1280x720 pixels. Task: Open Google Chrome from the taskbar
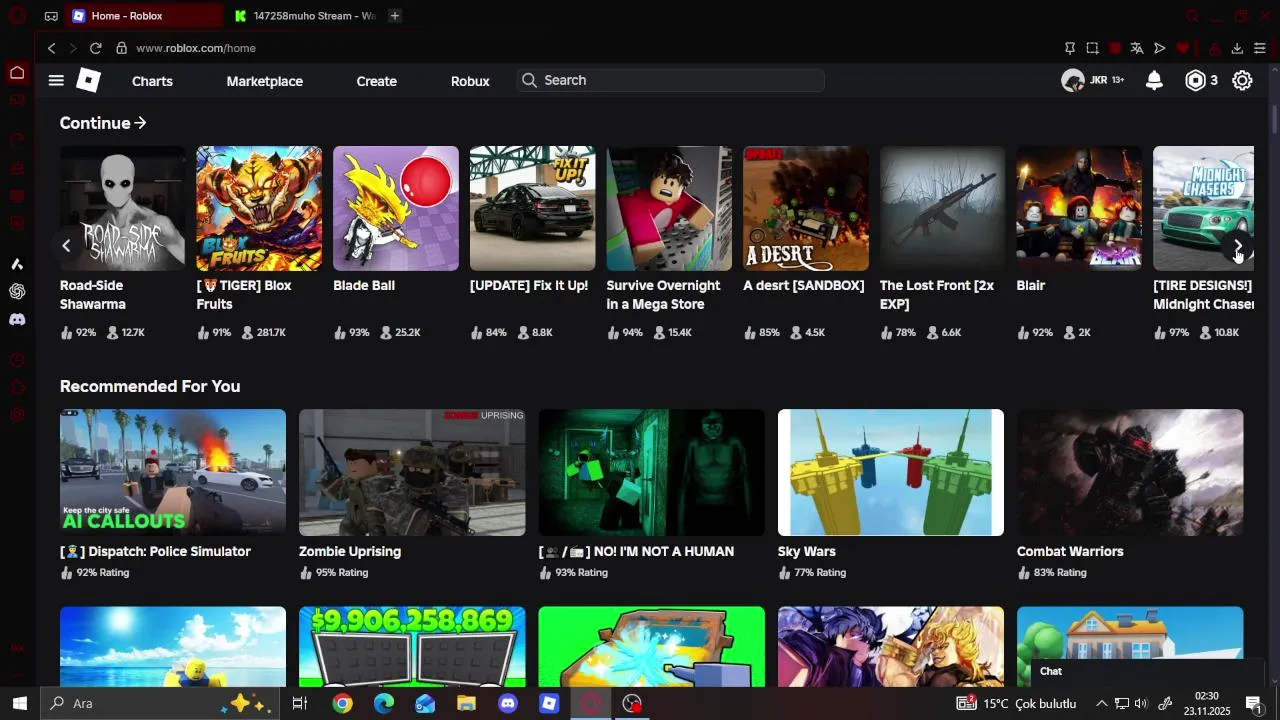(343, 704)
